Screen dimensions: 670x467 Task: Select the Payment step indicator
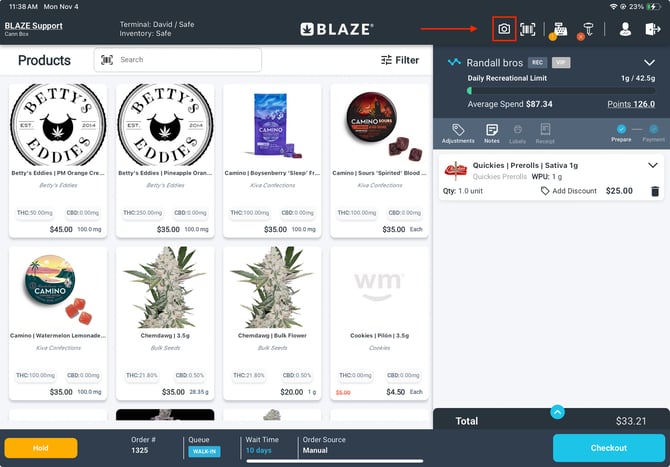tap(653, 133)
